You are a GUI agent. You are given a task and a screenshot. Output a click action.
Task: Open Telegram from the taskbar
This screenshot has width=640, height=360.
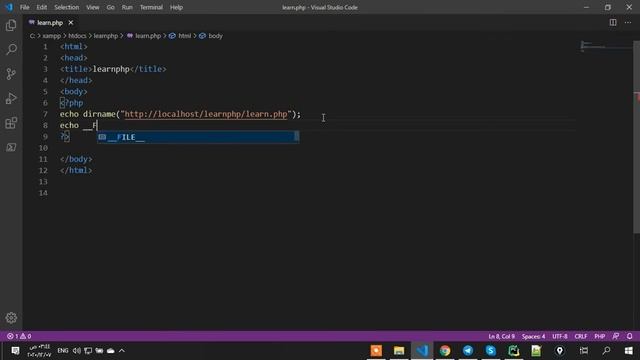pyautogui.click(x=468, y=351)
